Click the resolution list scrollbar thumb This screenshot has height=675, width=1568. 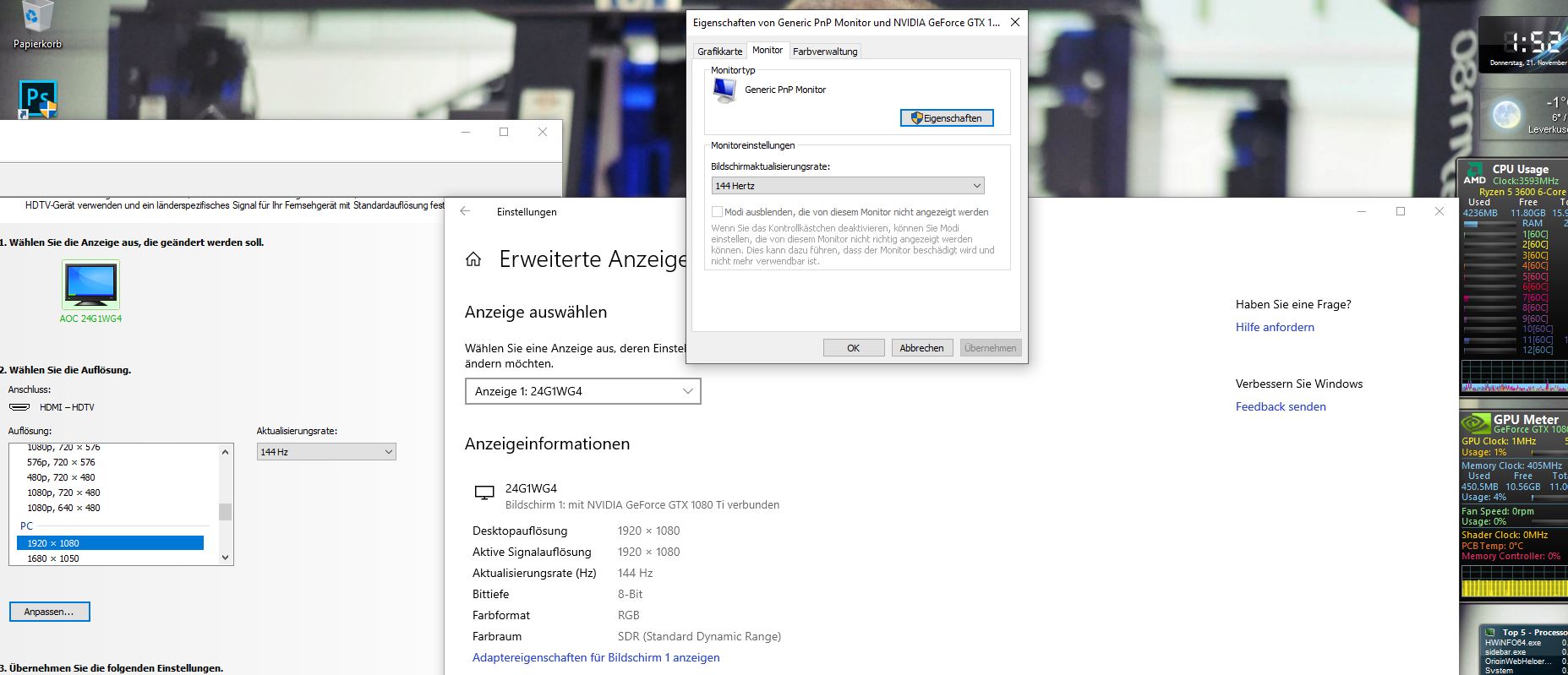[225, 512]
